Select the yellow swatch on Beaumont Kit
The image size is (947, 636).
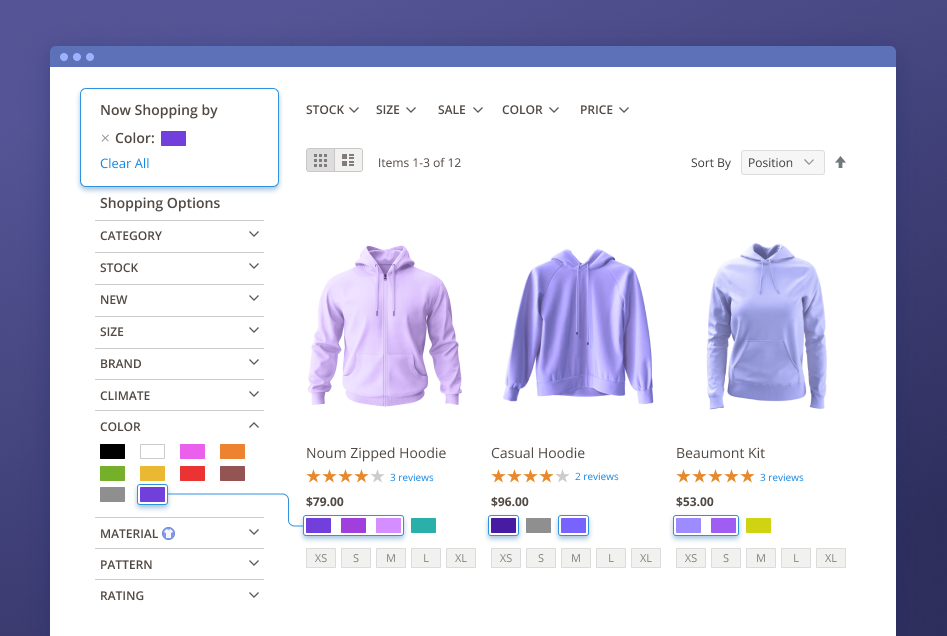tap(758, 525)
